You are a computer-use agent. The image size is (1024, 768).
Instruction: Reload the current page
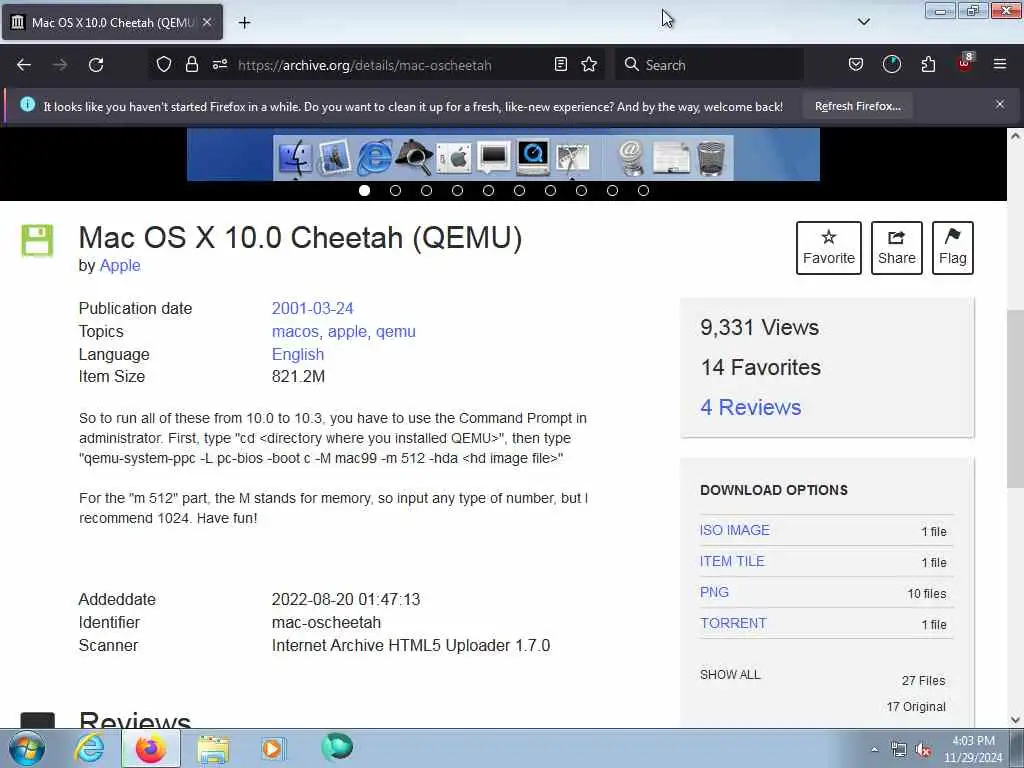click(96, 65)
